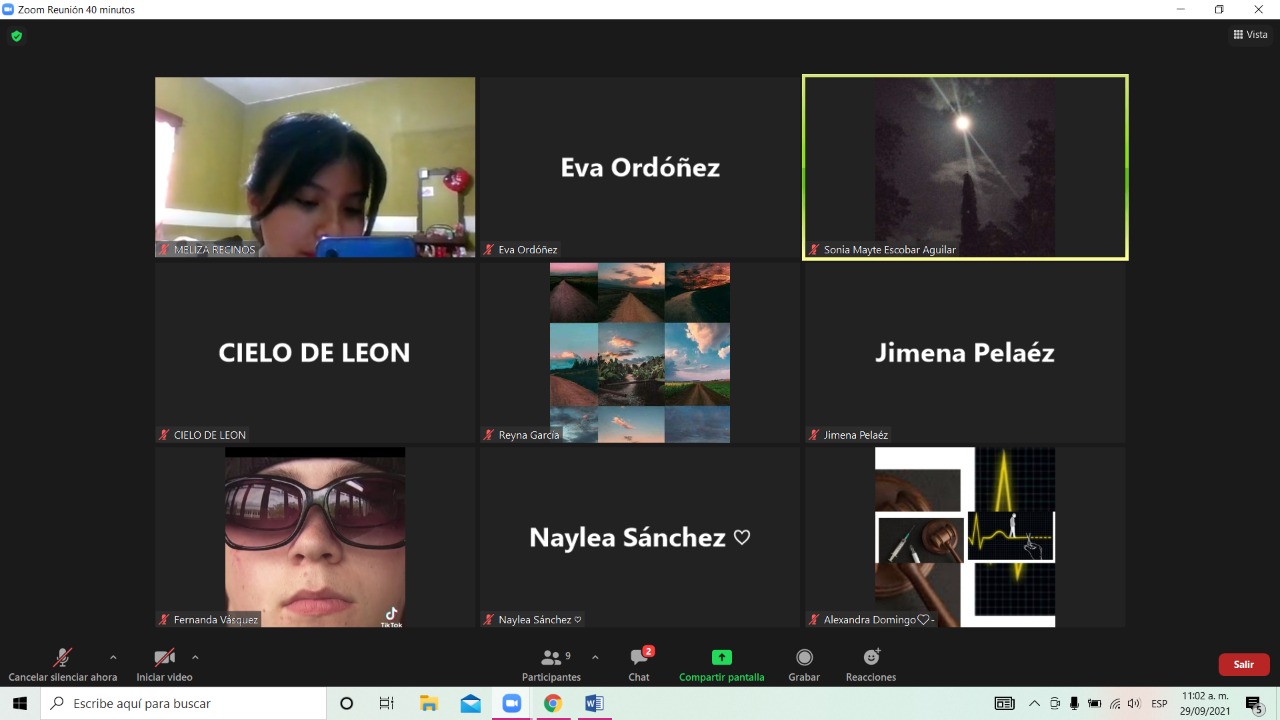Switch ESP input language indicator

point(1159,704)
